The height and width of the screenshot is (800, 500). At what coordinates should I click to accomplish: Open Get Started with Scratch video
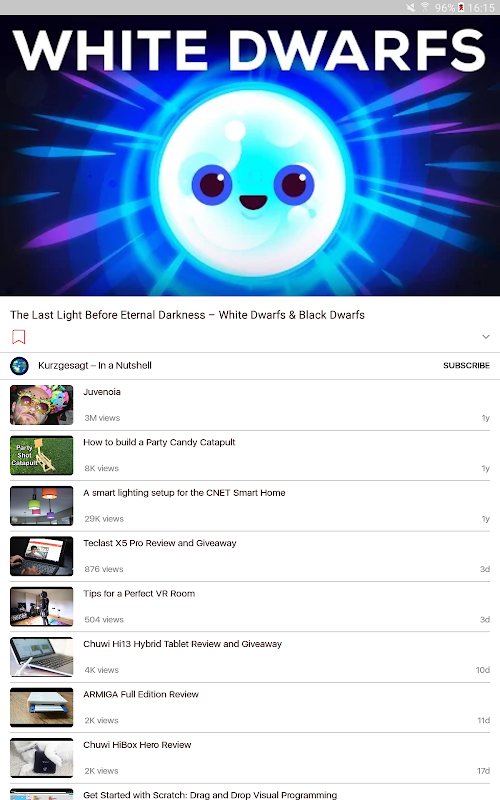coord(210,795)
